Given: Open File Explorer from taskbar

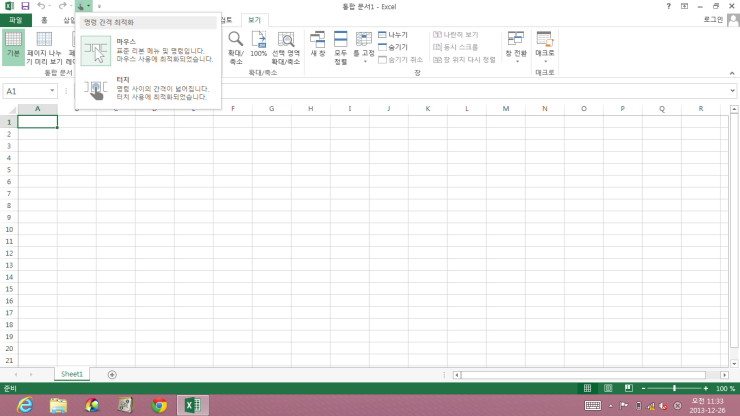Looking at the screenshot, I should coord(59,405).
